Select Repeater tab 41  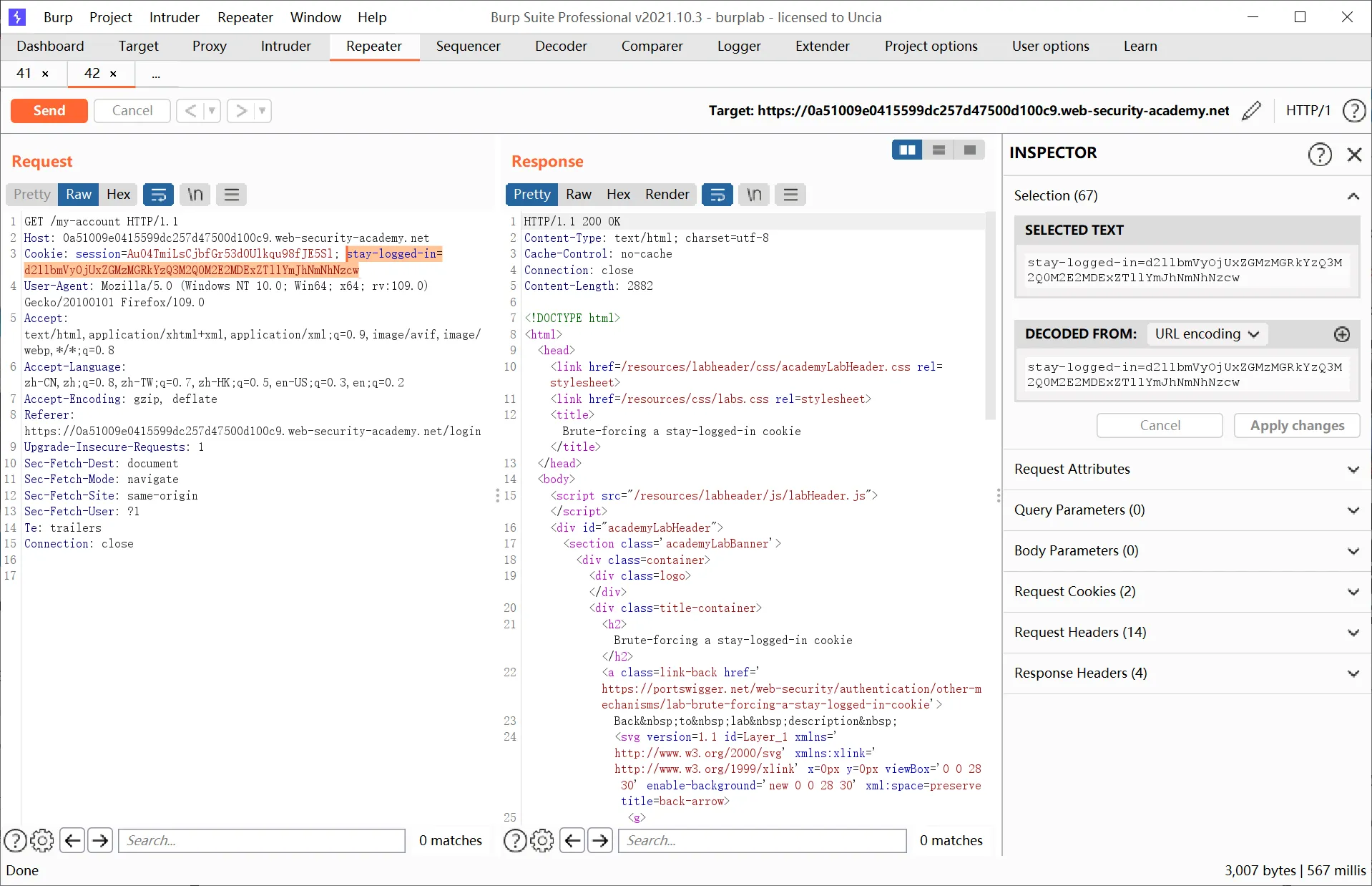pos(24,74)
